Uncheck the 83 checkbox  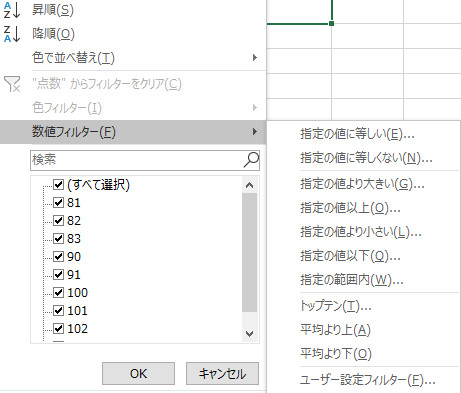click(x=59, y=238)
